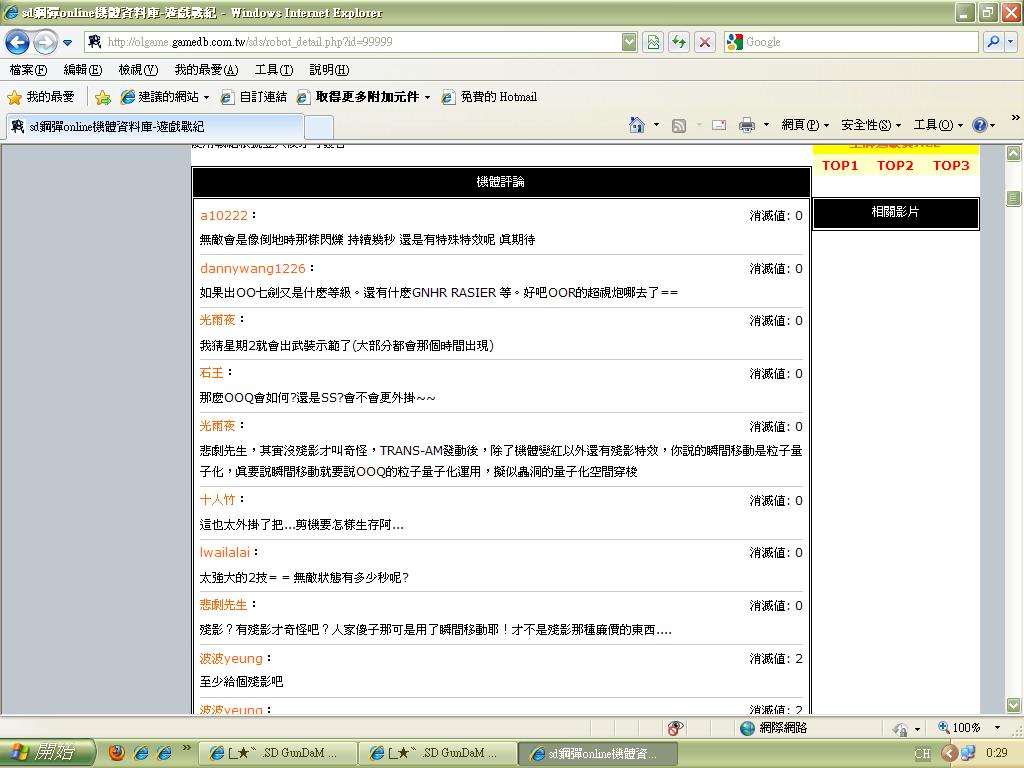Open the 檔案(F) menu
The width and height of the screenshot is (1024, 768).
tap(28, 70)
